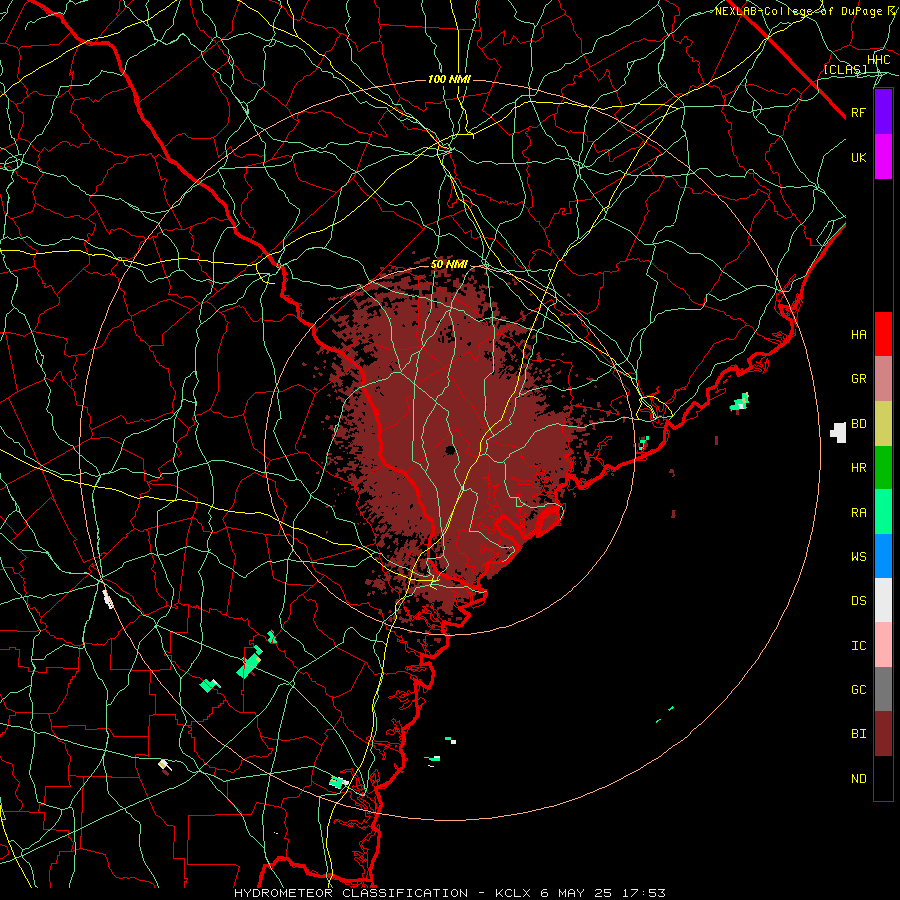Click the magenta UK legend swatch
The height and width of the screenshot is (900, 900).
point(883,157)
